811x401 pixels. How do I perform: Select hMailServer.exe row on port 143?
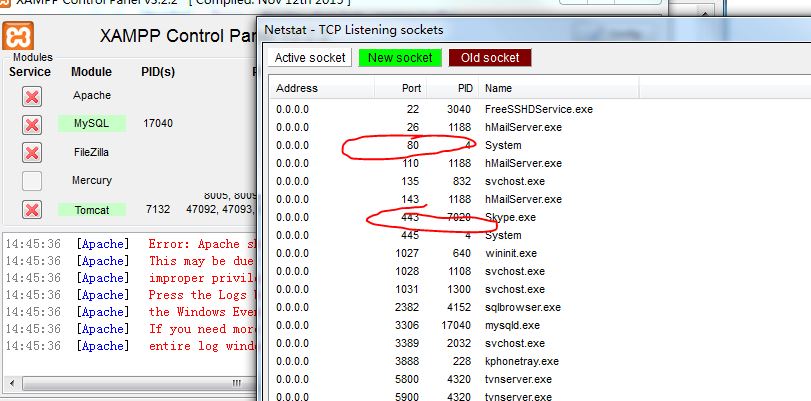point(538,199)
